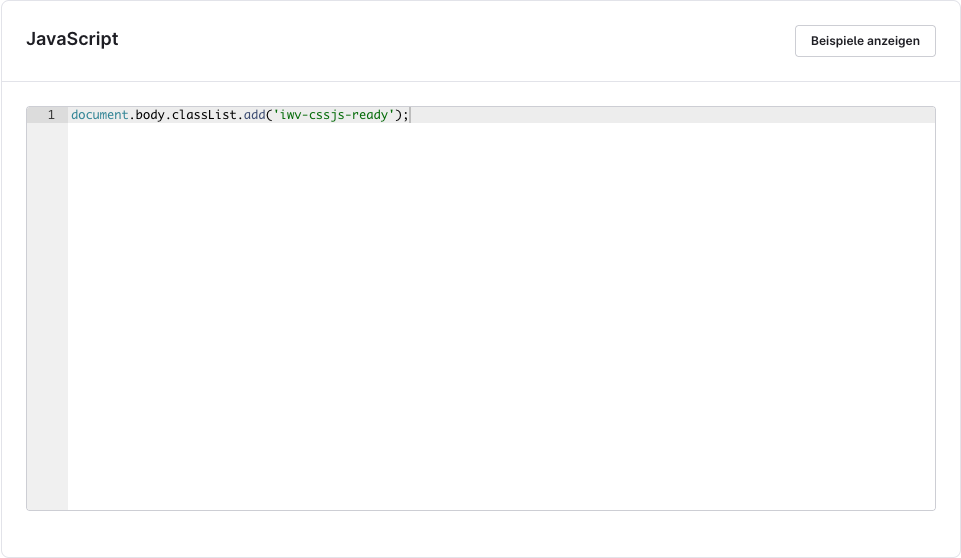Click the word document in the code
The height and width of the screenshot is (558, 961).
tap(99, 115)
